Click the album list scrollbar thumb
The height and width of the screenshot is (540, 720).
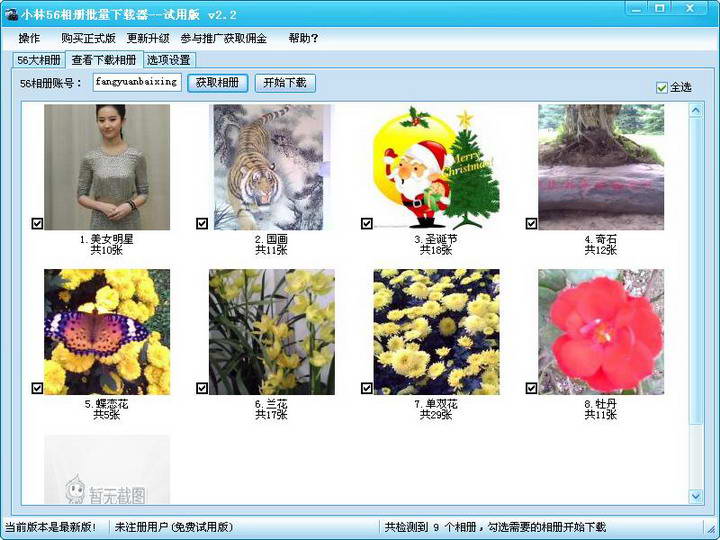[x=696, y=271]
